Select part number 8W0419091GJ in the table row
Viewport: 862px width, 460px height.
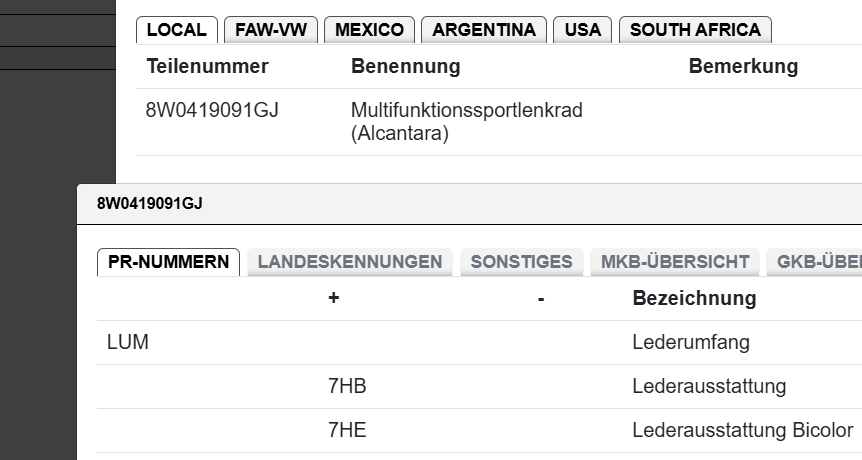212,110
